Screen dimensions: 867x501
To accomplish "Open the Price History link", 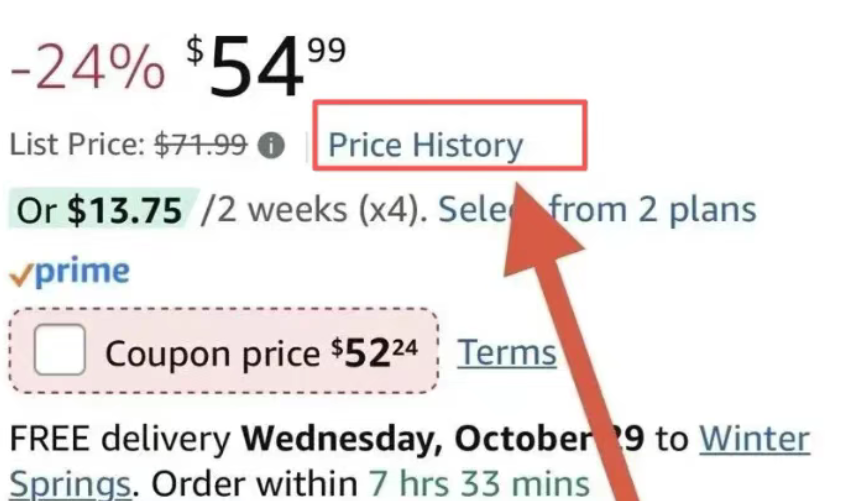I will click(x=425, y=146).
